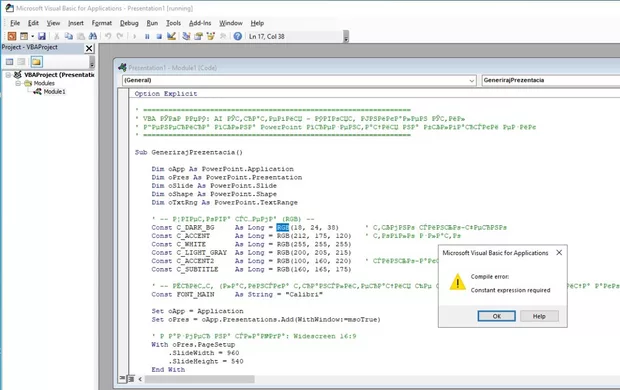Click the Insert UserForm toolbar icon
The width and height of the screenshot is (620, 390).
[x=24, y=36]
